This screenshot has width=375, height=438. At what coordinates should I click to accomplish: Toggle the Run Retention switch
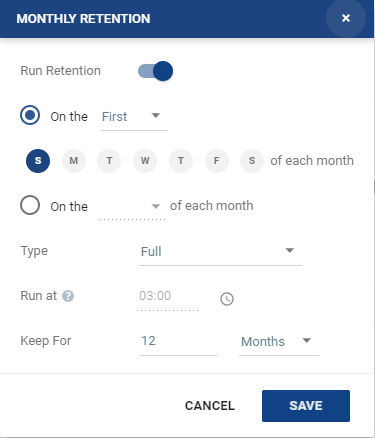point(155,71)
